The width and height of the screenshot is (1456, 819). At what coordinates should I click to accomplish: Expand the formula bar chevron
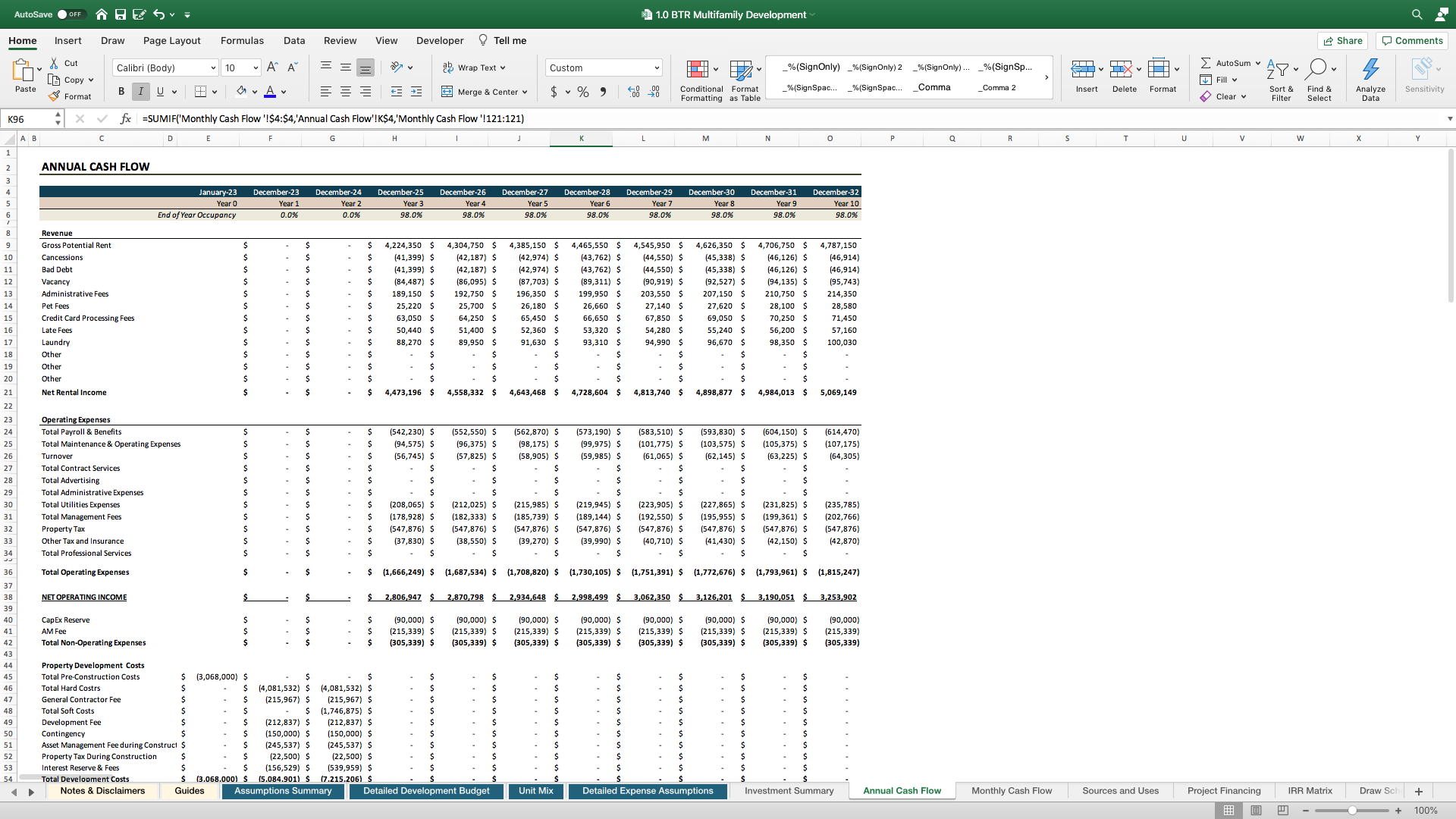[x=1449, y=119]
